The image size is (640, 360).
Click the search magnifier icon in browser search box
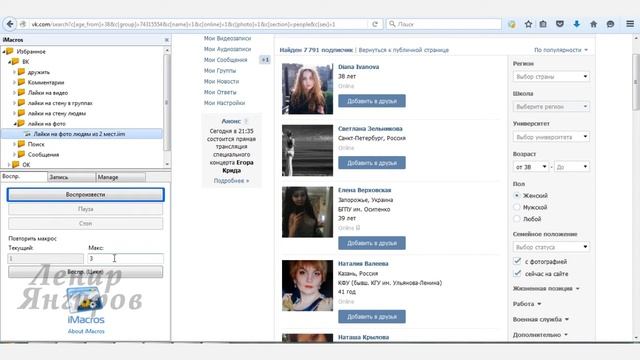tap(392, 24)
